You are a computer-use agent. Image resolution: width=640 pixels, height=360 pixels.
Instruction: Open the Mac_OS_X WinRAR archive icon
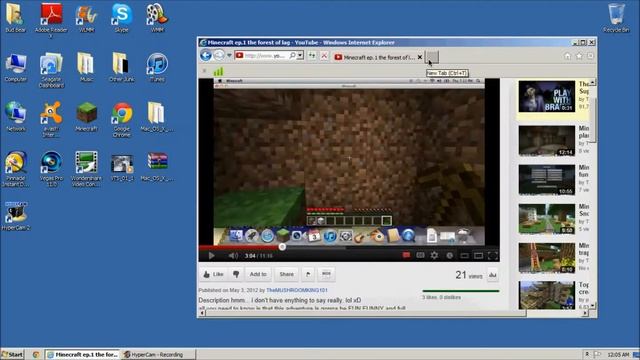(157, 167)
